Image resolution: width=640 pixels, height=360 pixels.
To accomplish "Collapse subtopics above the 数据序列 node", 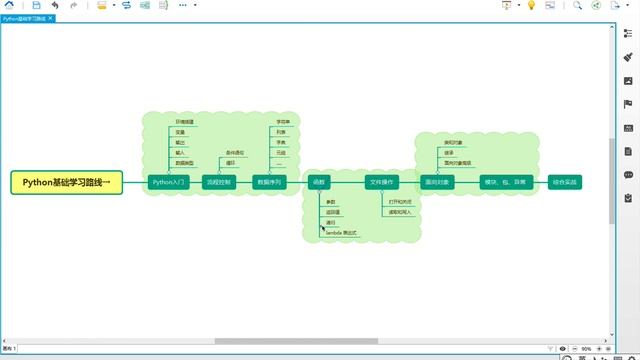I will [269, 173].
